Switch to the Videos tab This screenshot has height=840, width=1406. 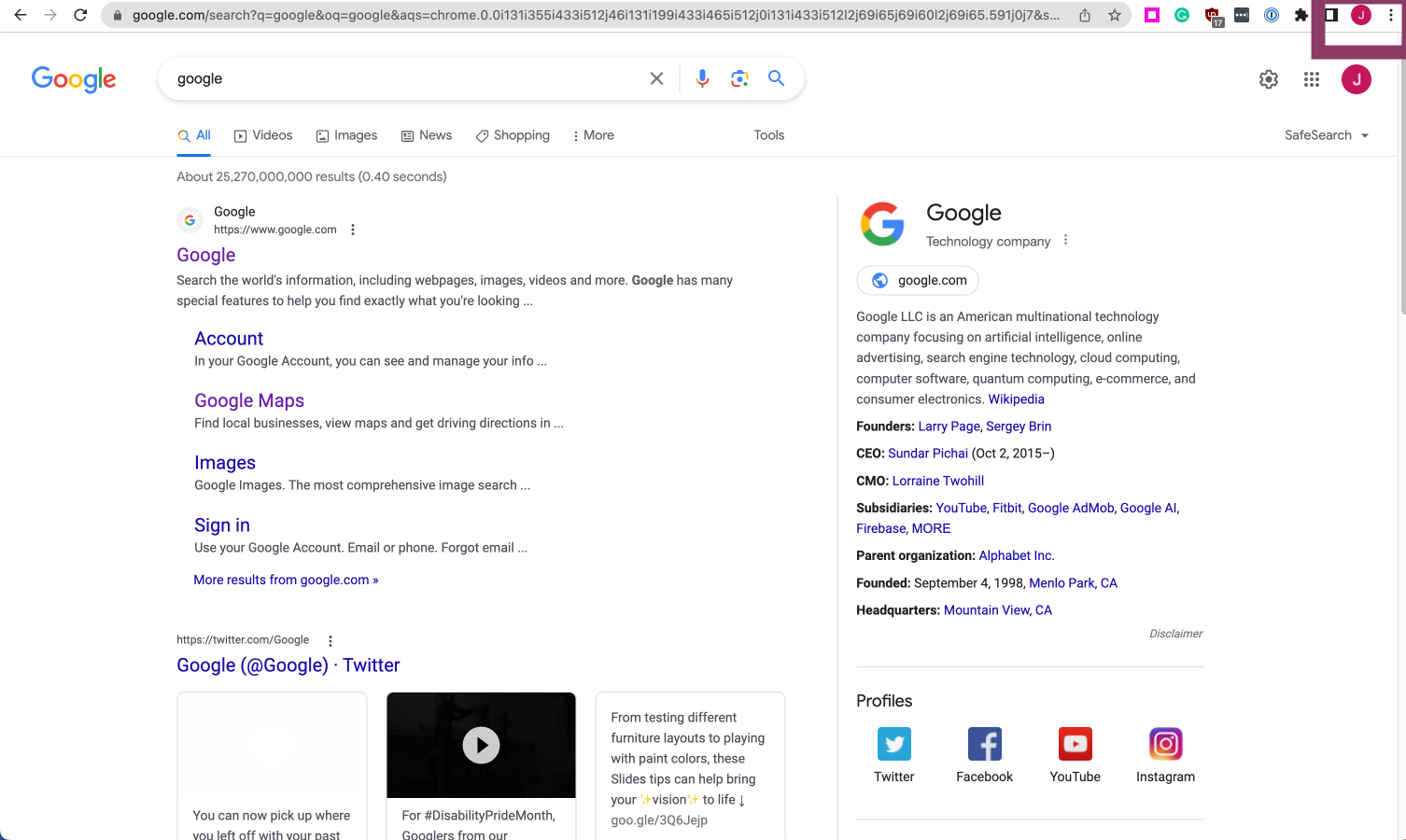pyautogui.click(x=263, y=135)
